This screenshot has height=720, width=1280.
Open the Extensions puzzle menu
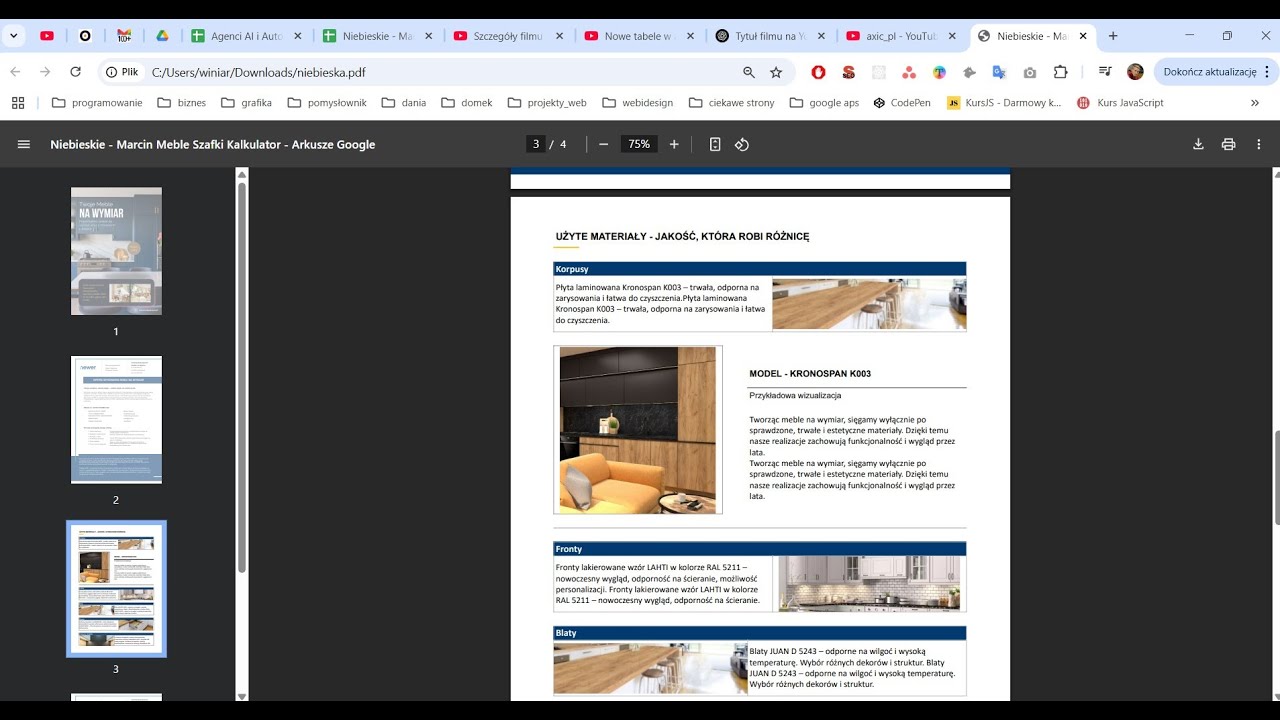(1061, 72)
